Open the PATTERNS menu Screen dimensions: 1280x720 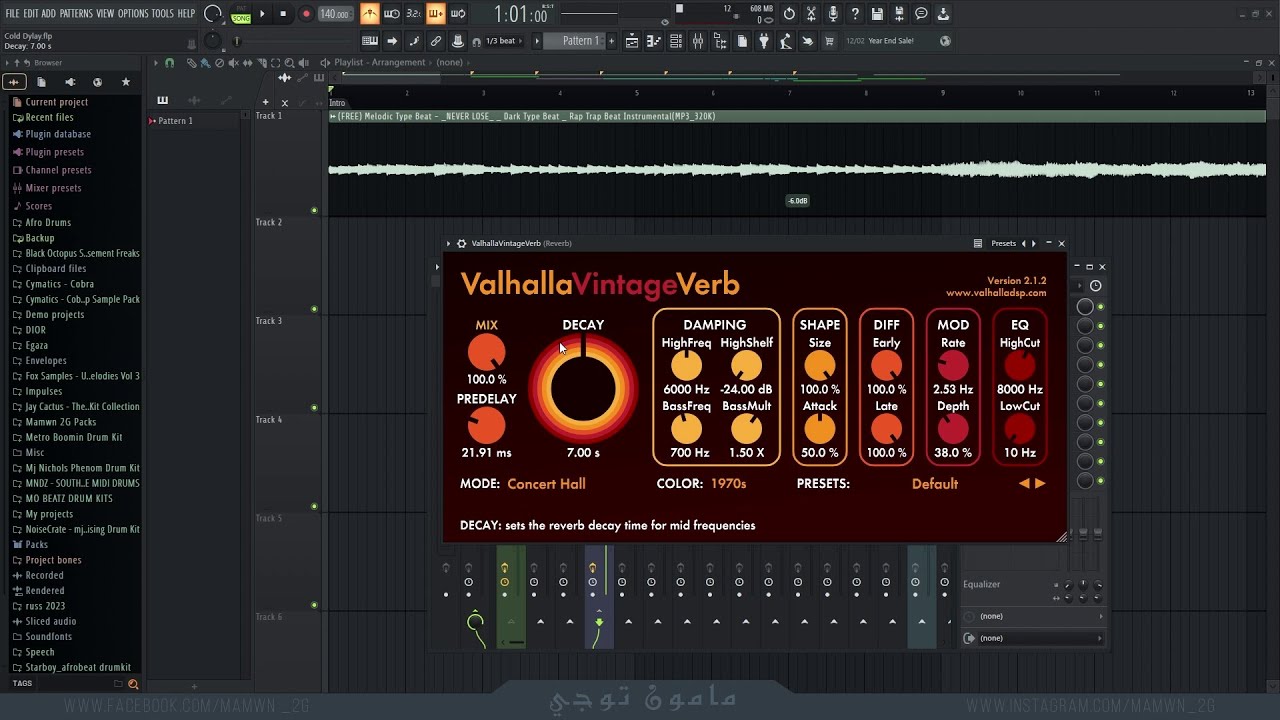coord(76,14)
